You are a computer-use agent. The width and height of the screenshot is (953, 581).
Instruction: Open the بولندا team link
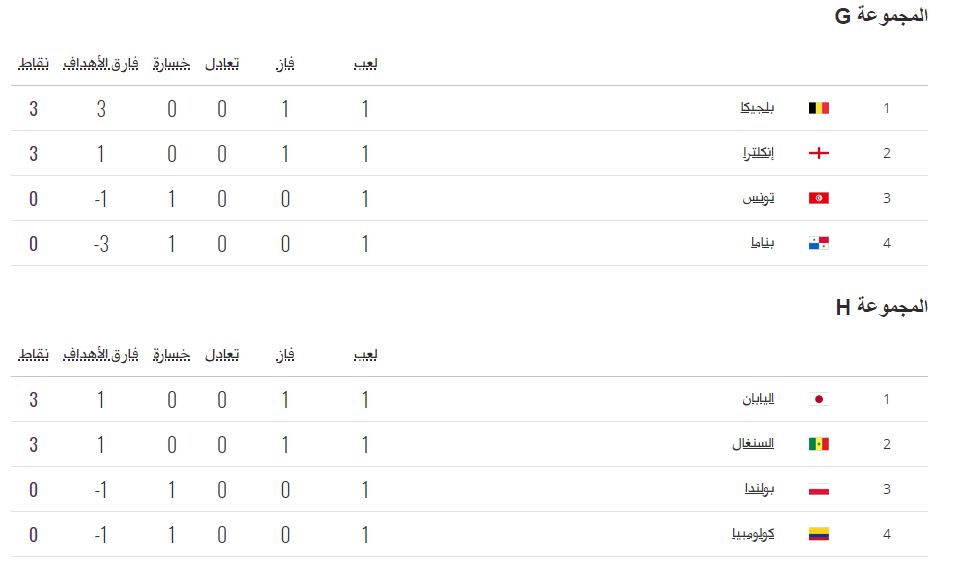[x=759, y=489]
